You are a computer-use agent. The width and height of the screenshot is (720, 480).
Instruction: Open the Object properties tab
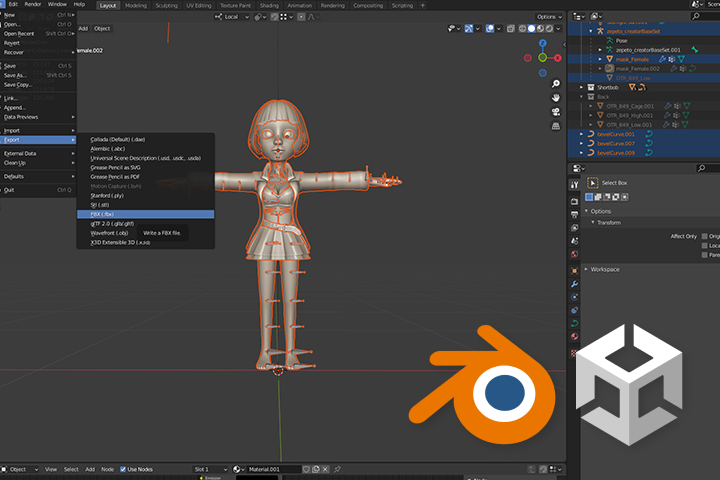(x=574, y=271)
